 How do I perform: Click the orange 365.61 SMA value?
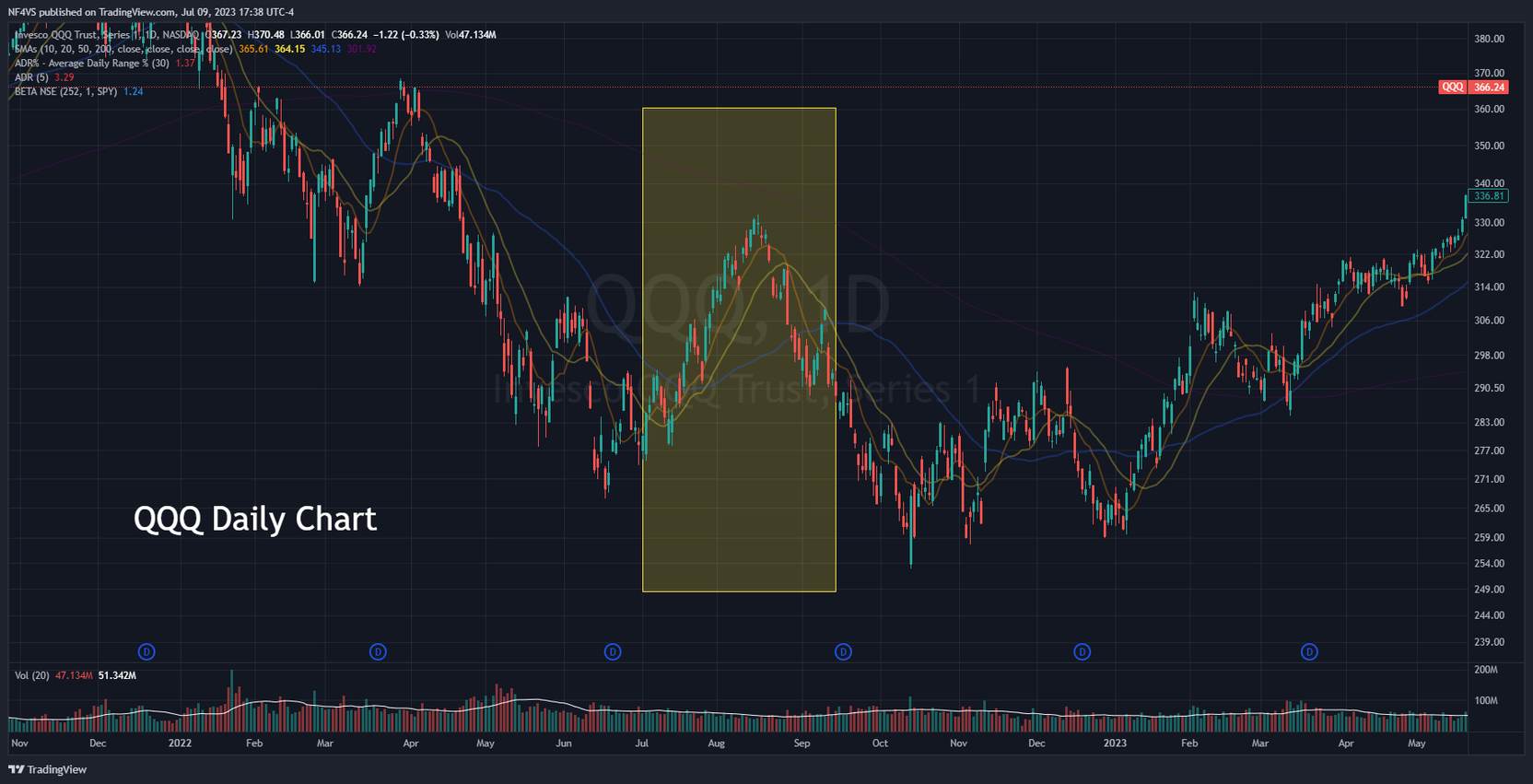(x=253, y=49)
